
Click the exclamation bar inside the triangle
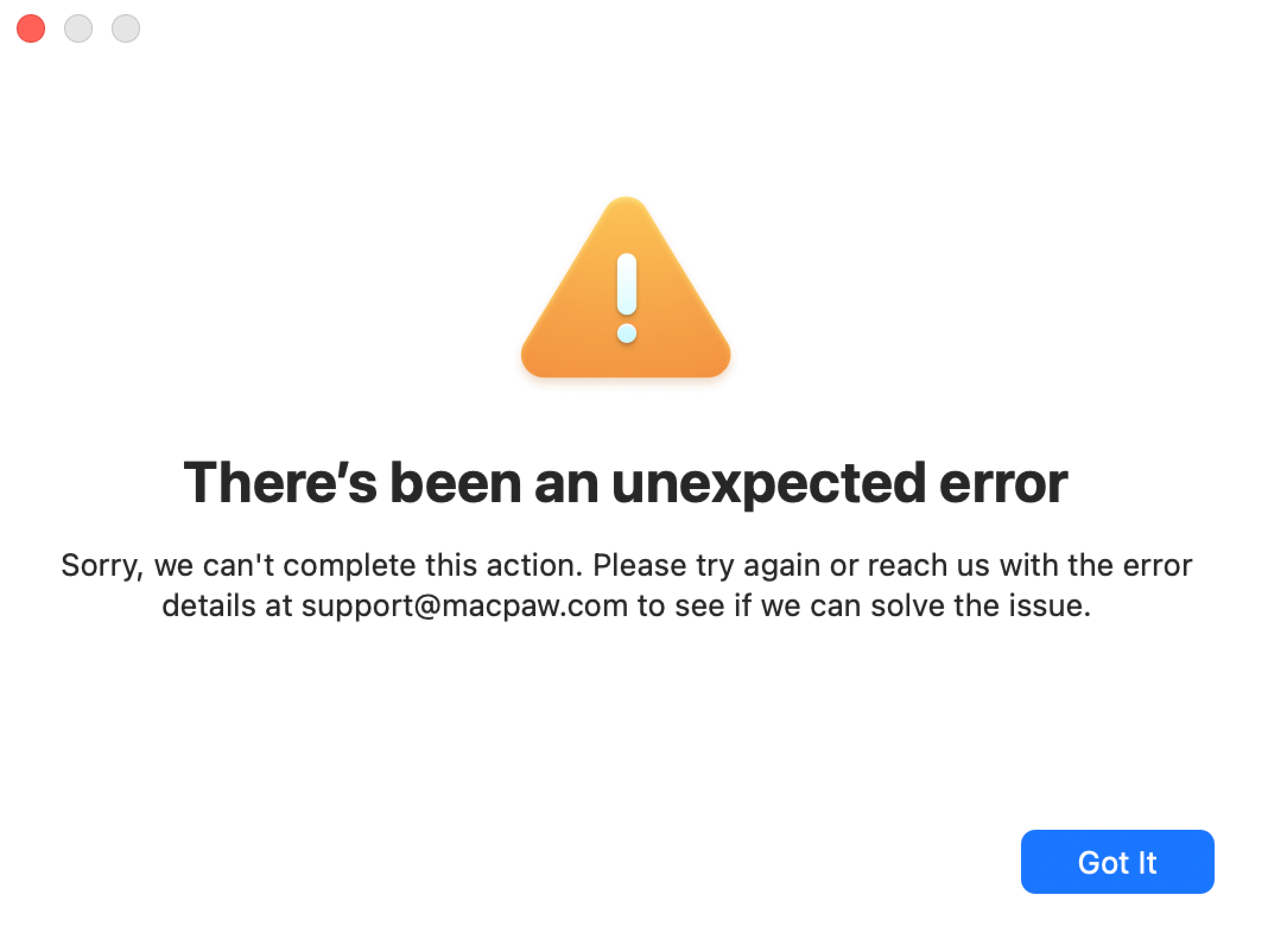pos(627,284)
